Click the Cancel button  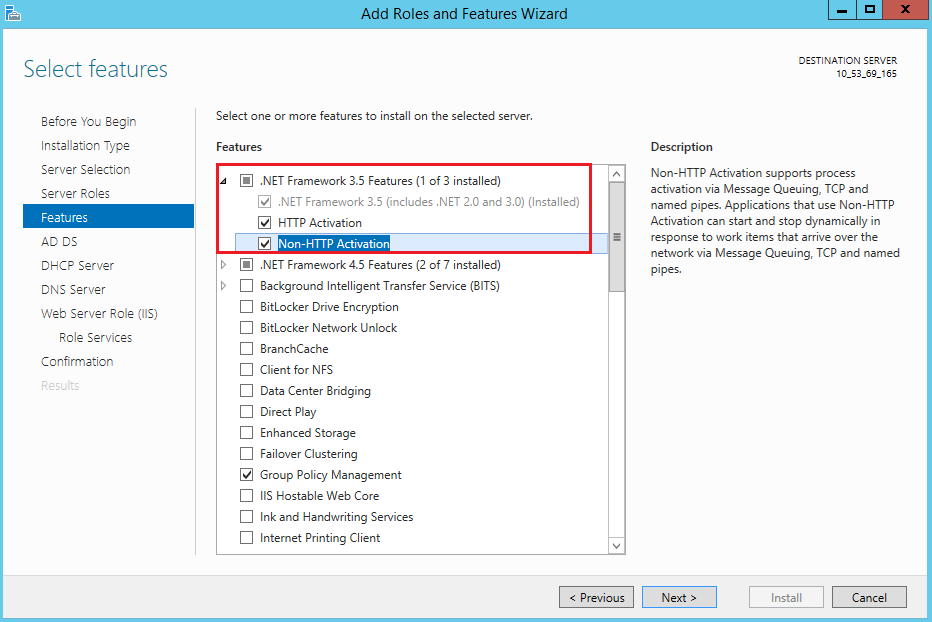[x=869, y=598]
